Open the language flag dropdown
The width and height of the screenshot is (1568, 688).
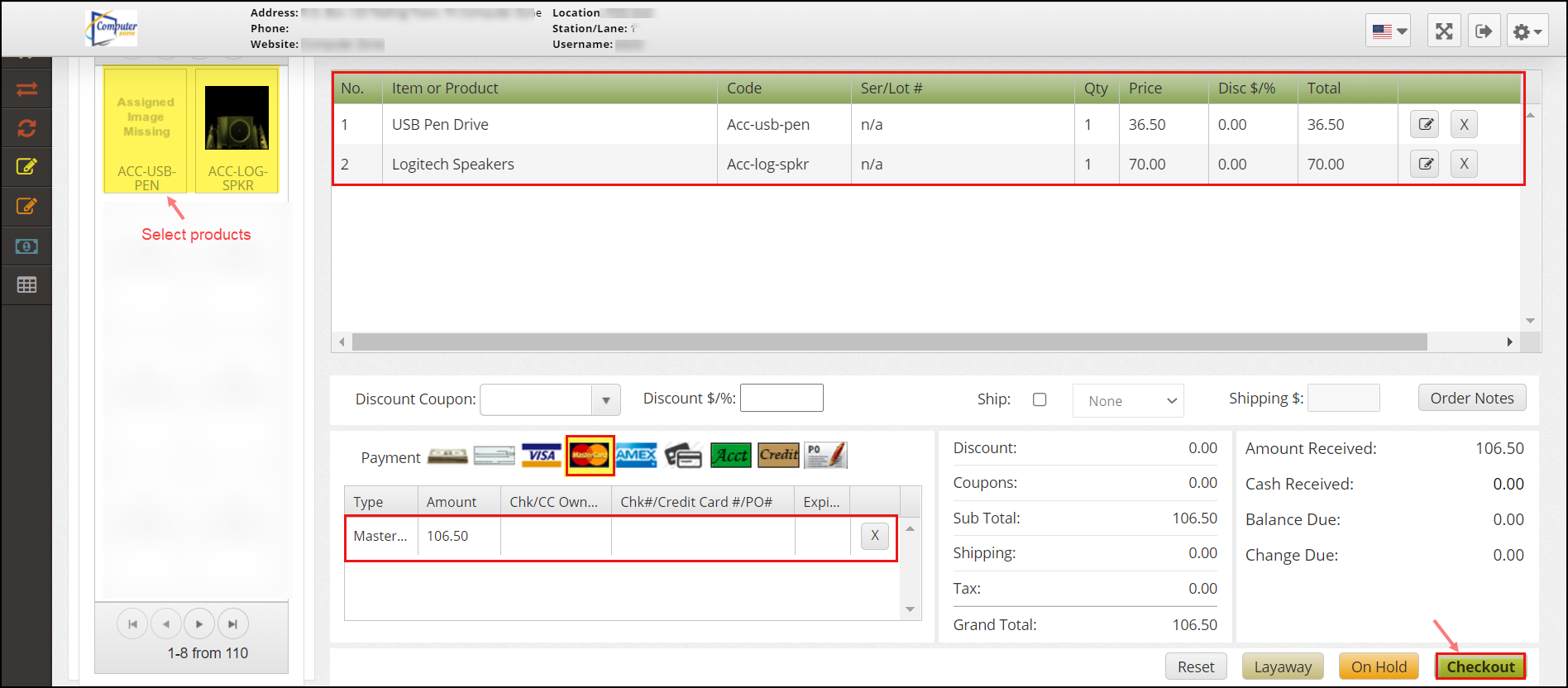coord(1389,31)
